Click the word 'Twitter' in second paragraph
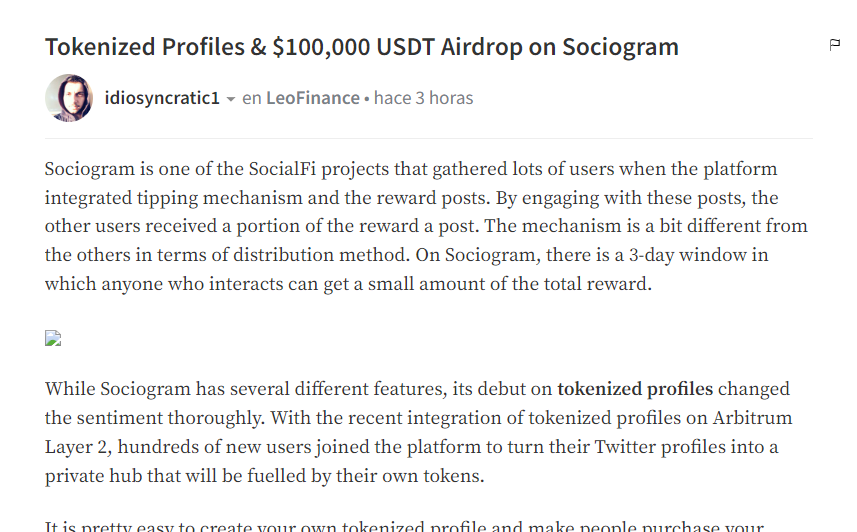Screen dimensions: 857x532 tap(625, 447)
